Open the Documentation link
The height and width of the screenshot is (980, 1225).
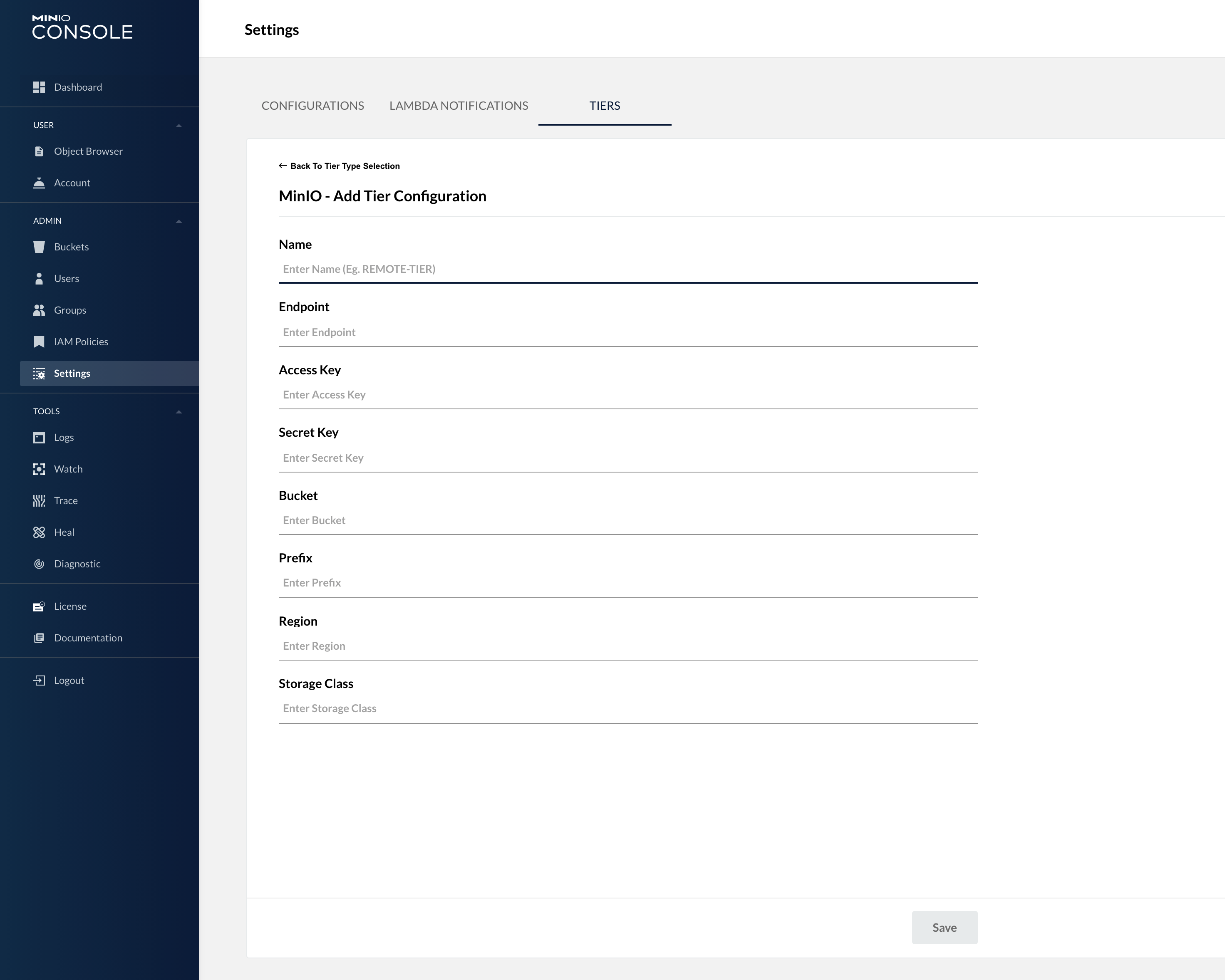click(x=109, y=638)
